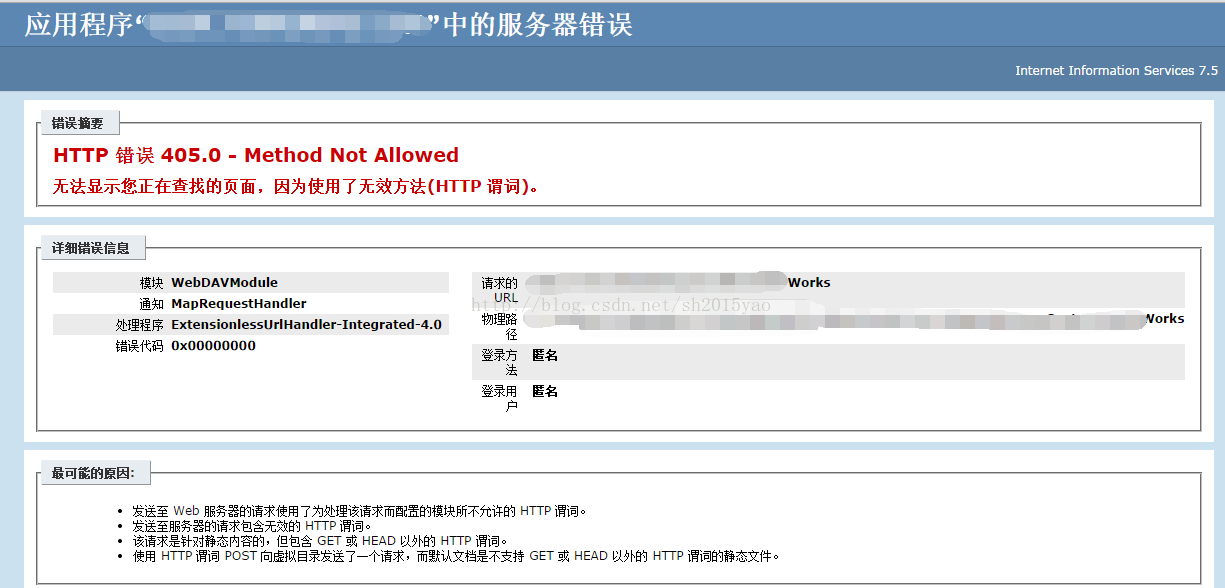This screenshot has width=1225, height=588.
Task: Click the '物理路径' field label
Action: [499, 326]
